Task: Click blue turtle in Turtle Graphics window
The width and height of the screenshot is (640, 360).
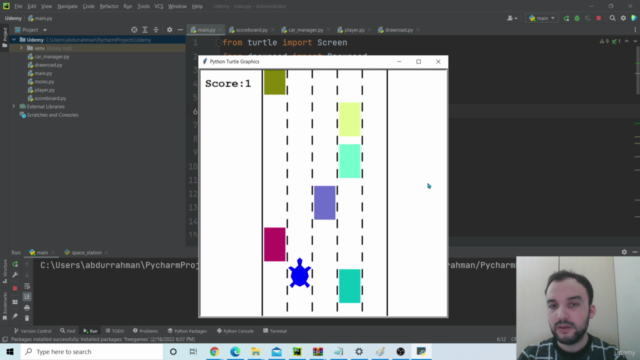Action: coord(300,273)
